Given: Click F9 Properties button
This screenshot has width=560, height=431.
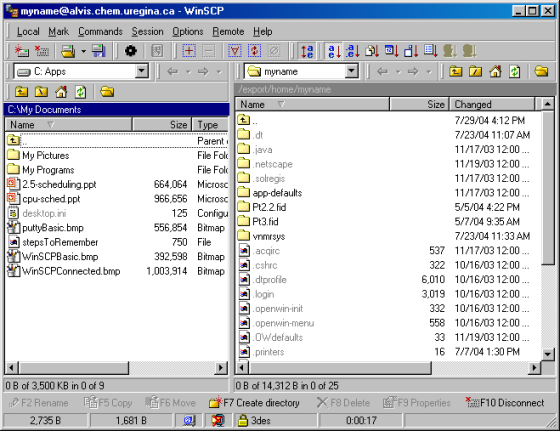Looking at the screenshot, I should point(416,403).
